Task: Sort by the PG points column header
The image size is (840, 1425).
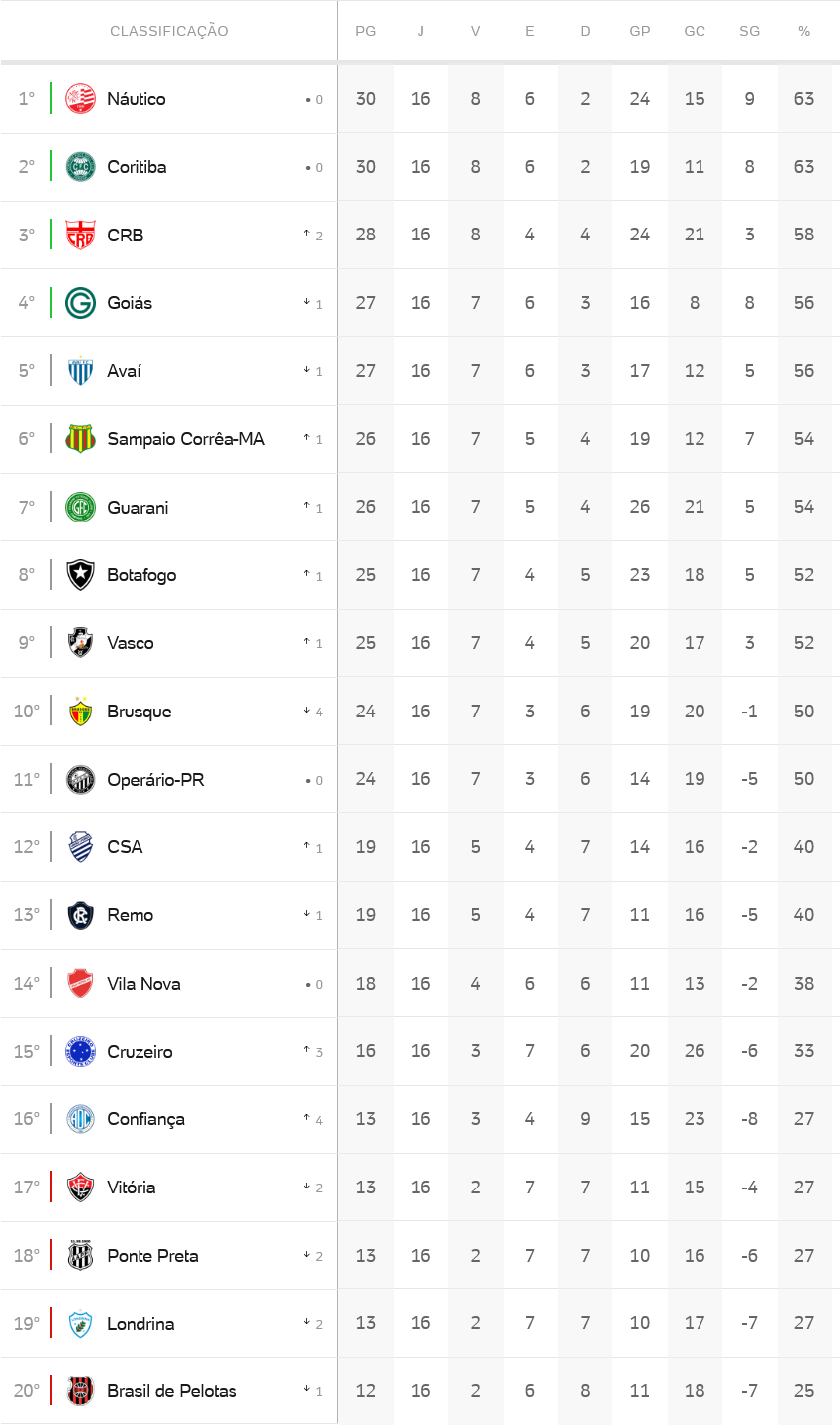Action: 366,32
